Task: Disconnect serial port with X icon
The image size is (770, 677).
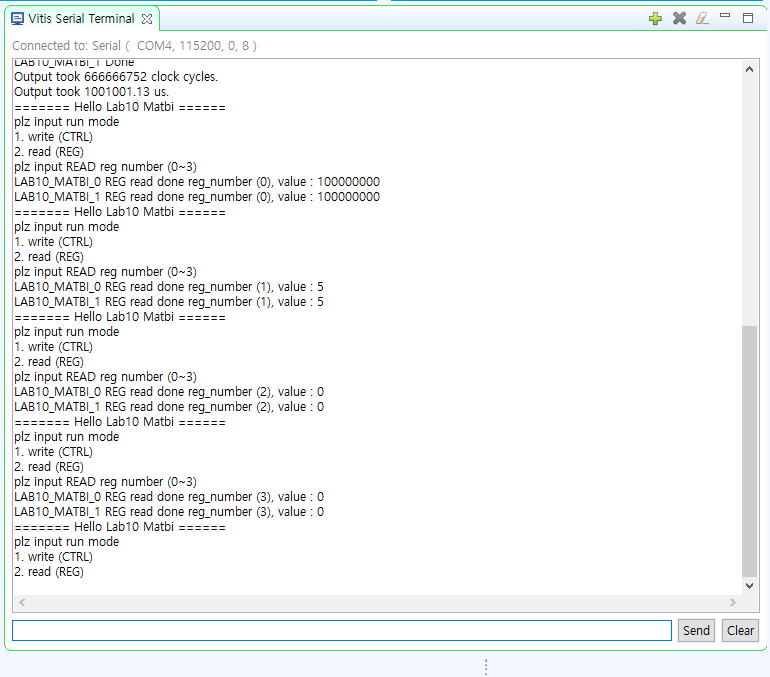Action: click(x=679, y=19)
